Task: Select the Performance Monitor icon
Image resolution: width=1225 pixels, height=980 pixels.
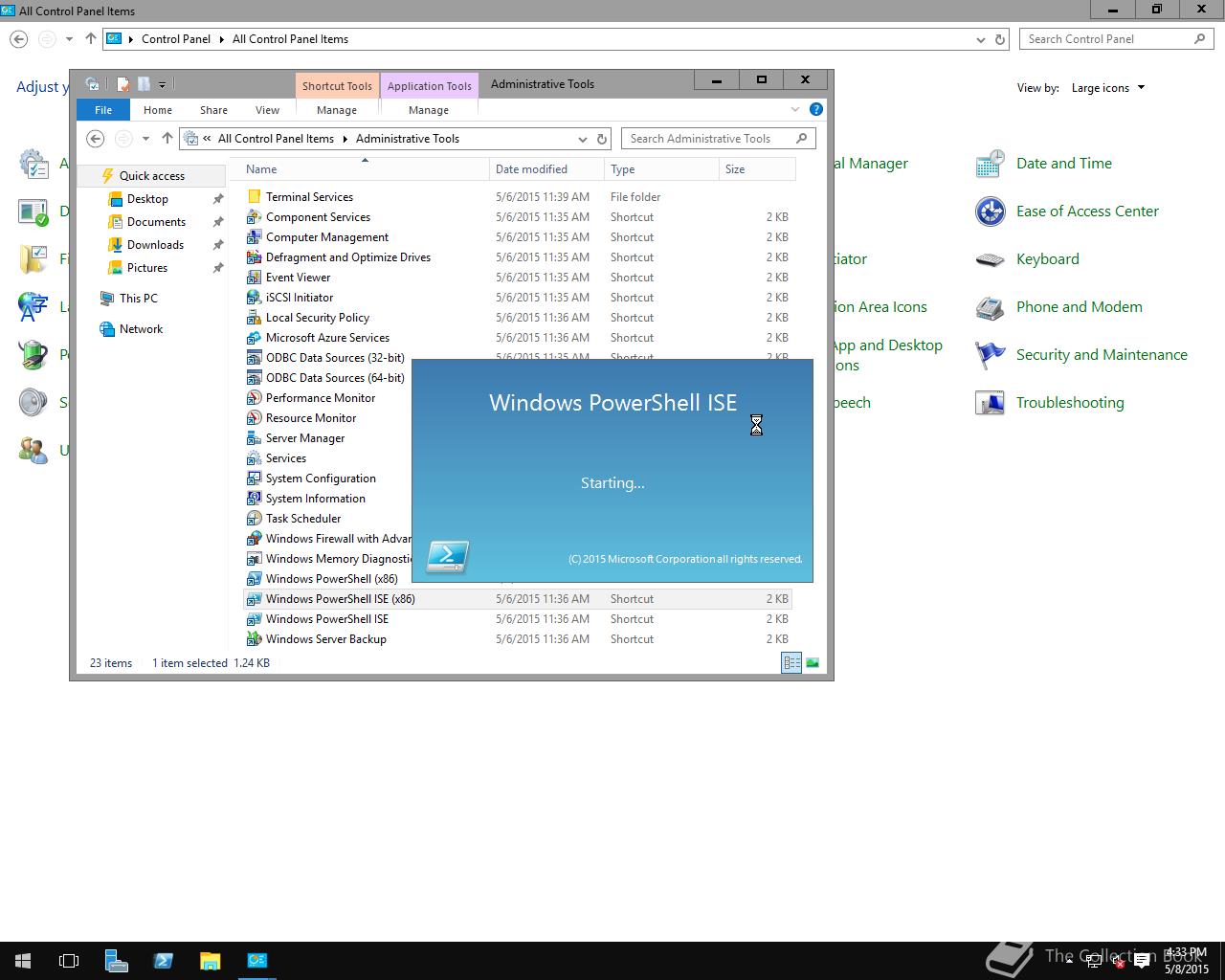Action: pos(254,398)
